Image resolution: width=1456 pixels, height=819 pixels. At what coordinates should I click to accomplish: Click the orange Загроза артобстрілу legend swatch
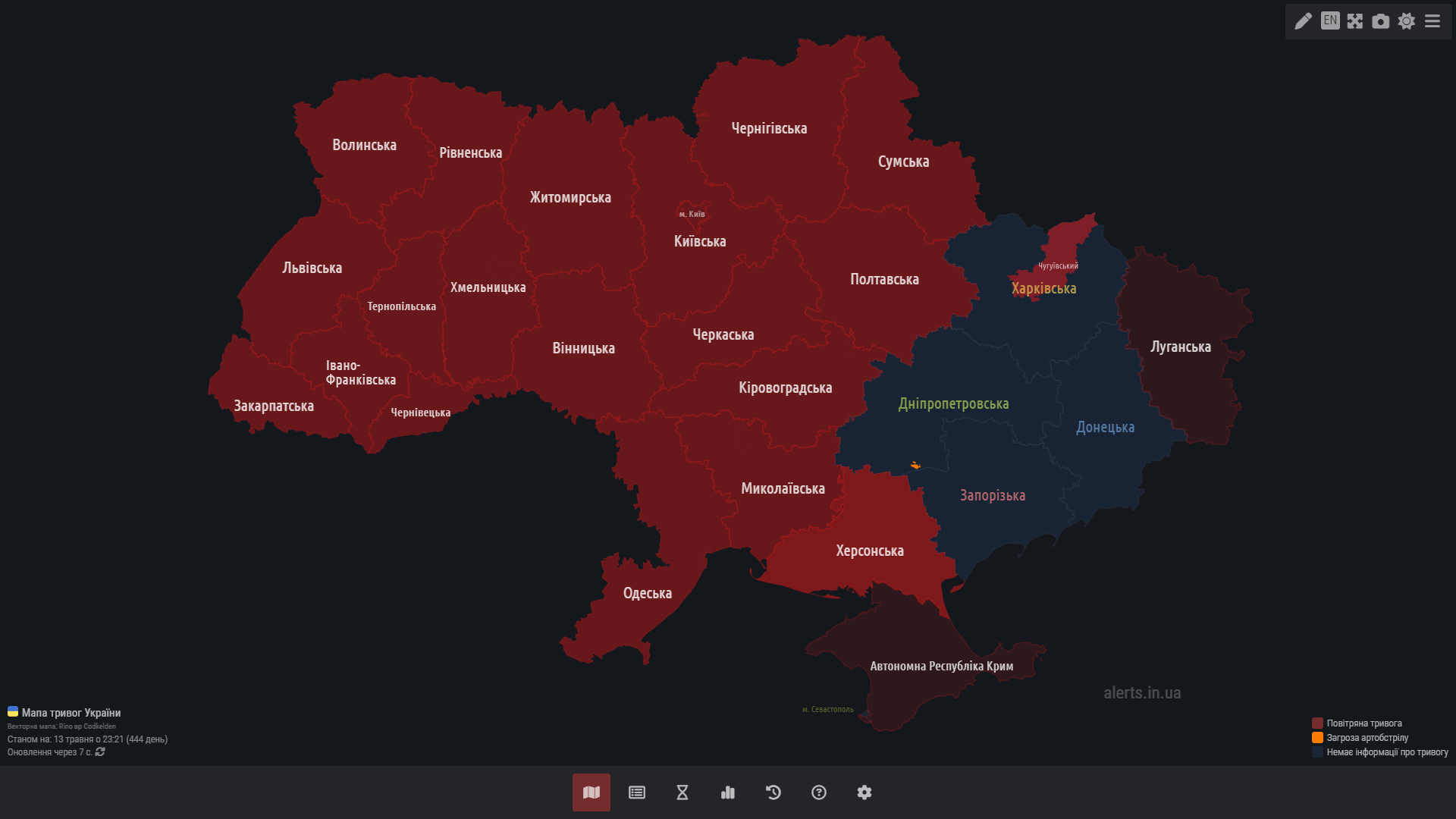[x=1317, y=738]
